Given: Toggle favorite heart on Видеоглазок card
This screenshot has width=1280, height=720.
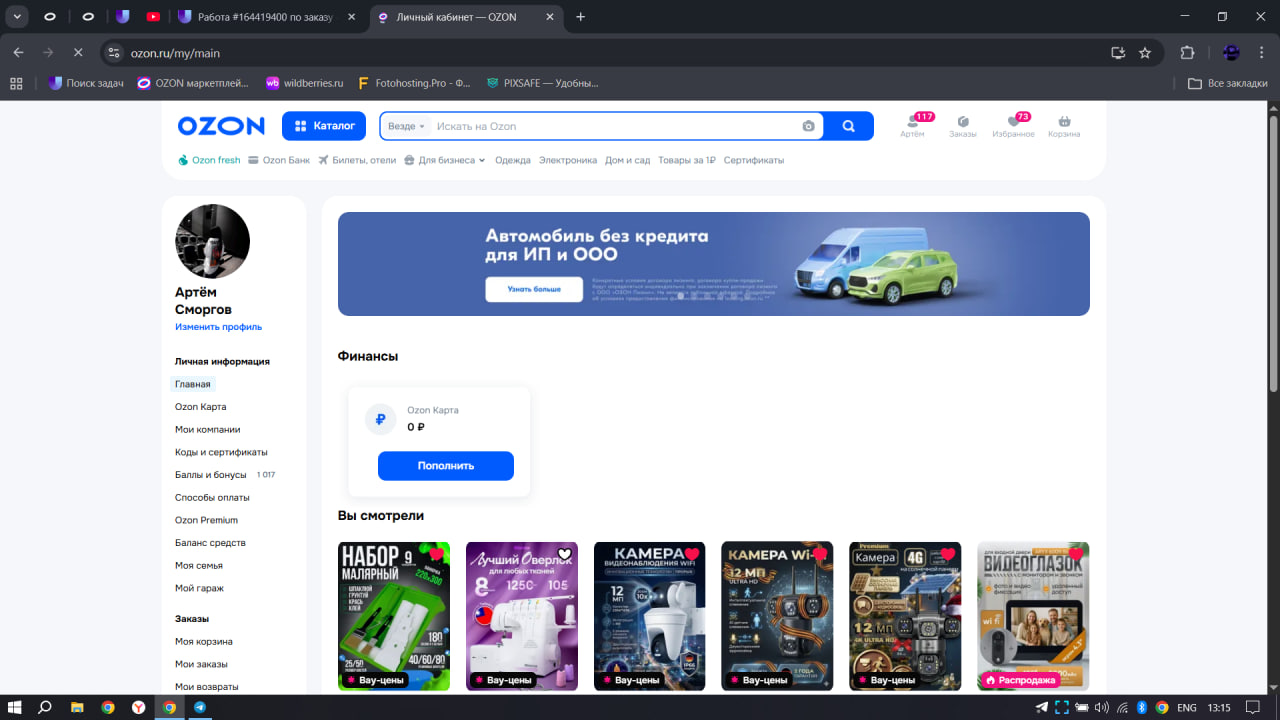Looking at the screenshot, I should tap(1076, 554).
